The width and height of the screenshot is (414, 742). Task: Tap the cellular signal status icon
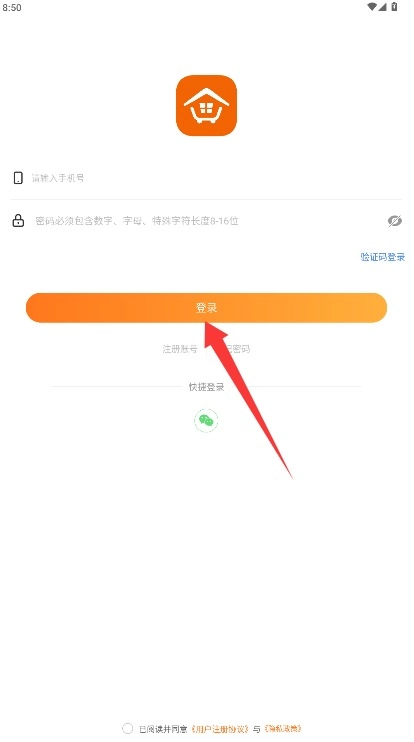382,7
